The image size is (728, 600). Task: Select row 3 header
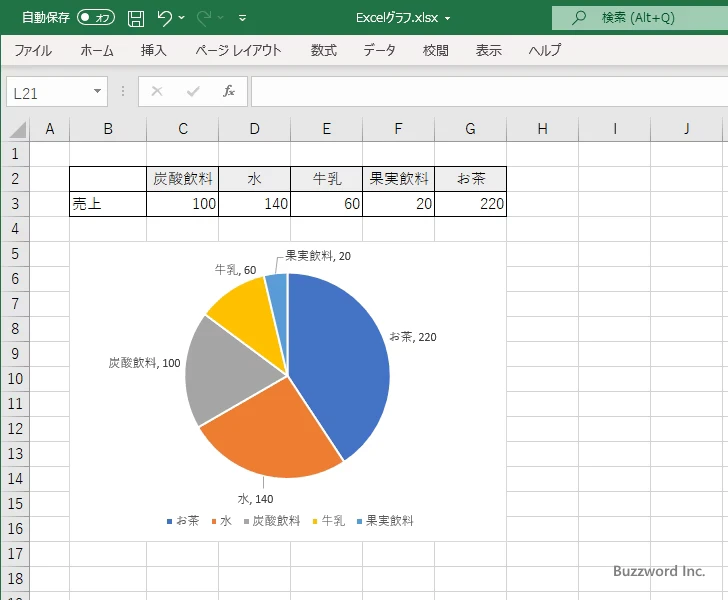(15, 203)
